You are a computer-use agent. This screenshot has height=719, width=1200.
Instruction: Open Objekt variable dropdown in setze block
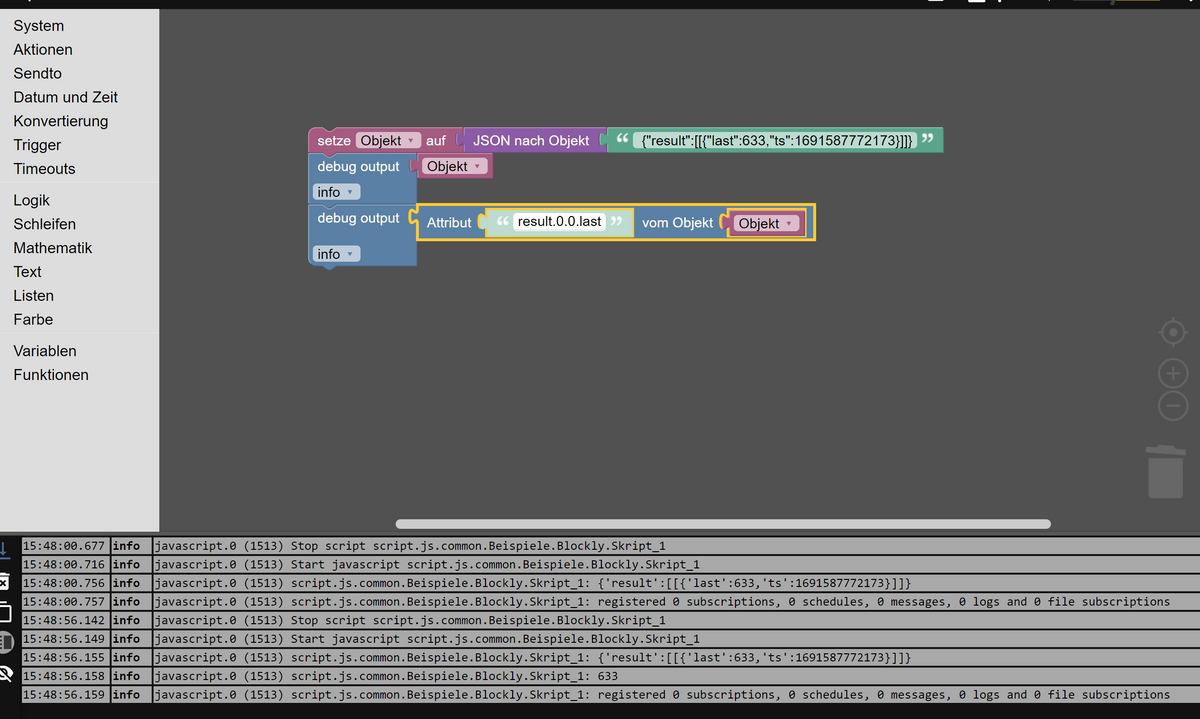coord(388,141)
